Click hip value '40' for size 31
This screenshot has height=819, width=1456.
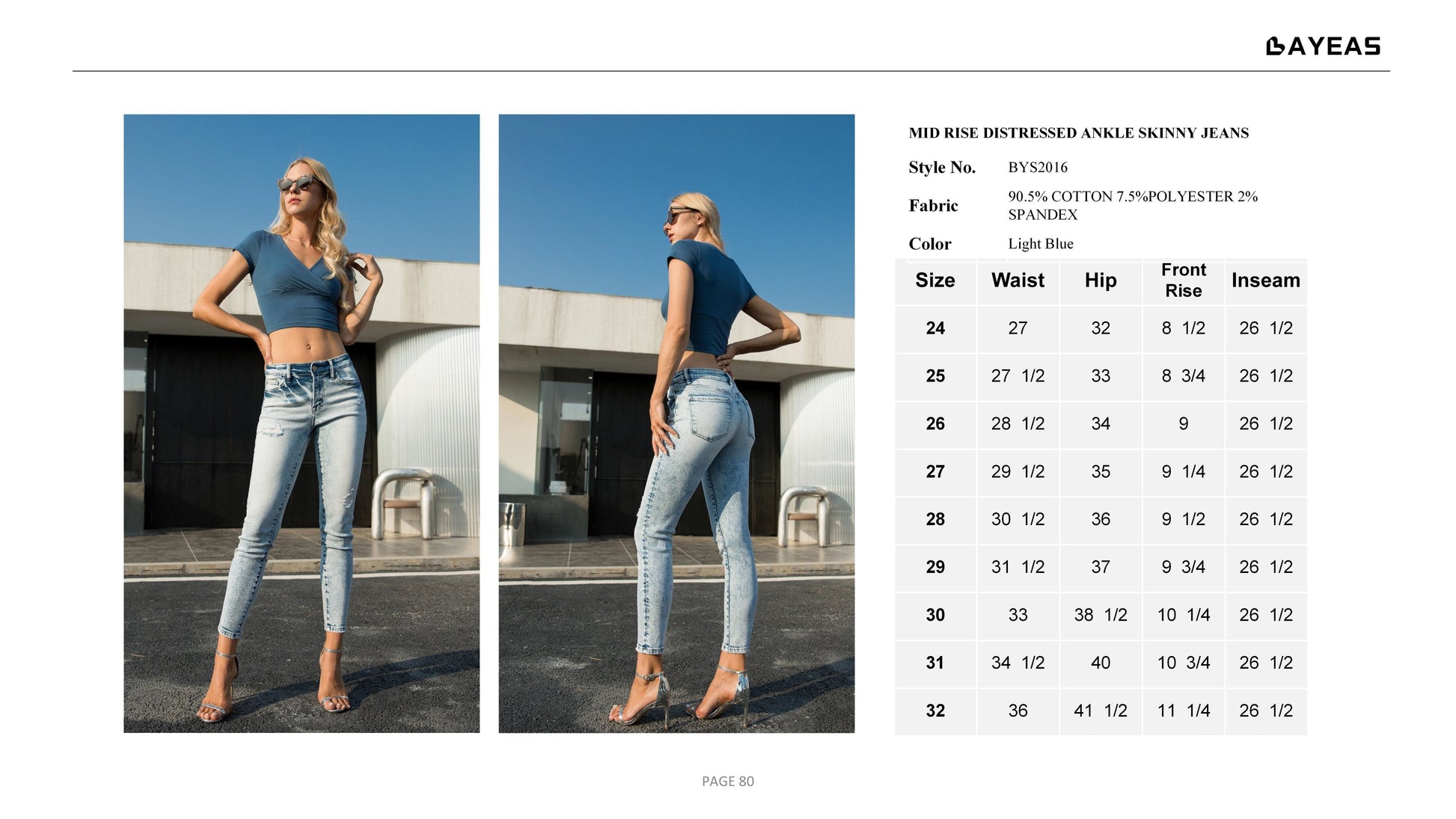coord(1101,663)
